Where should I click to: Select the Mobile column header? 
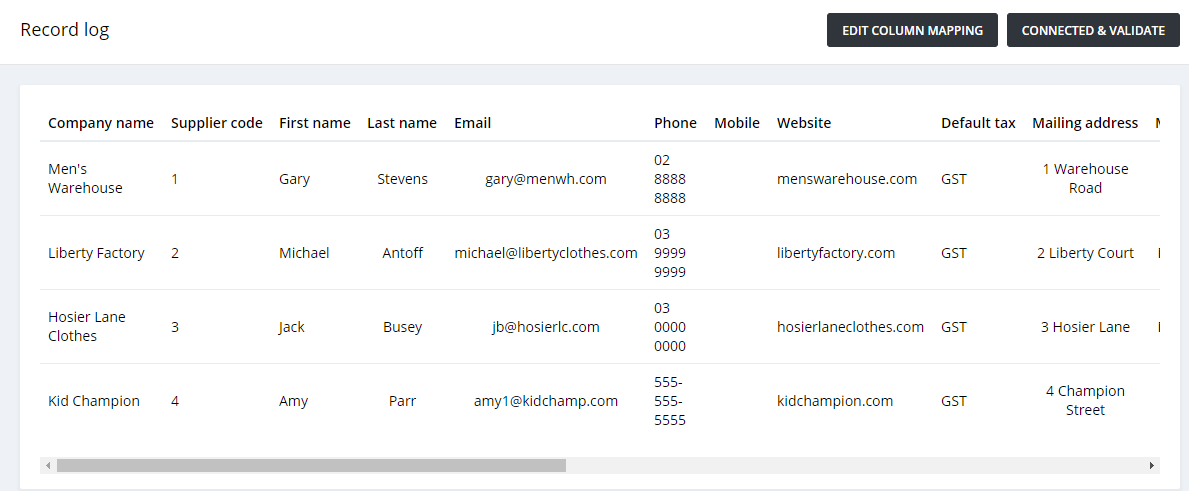pos(737,123)
